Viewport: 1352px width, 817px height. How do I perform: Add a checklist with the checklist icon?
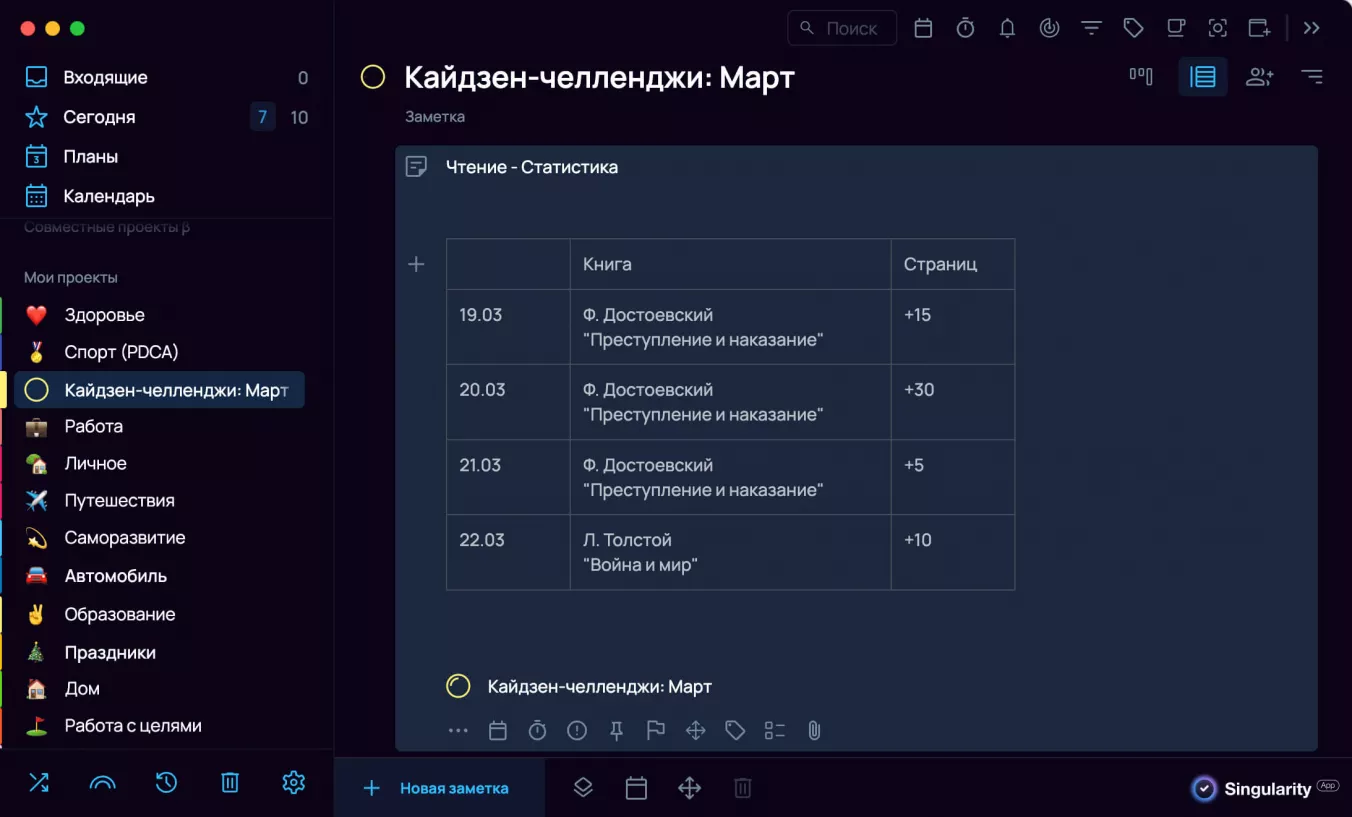pos(775,731)
